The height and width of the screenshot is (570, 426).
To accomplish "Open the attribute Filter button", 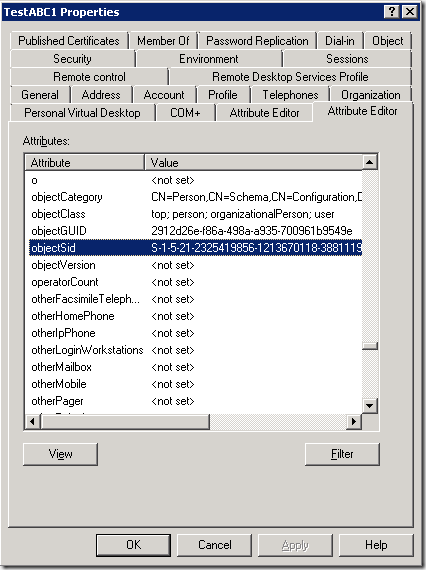I will pos(342,454).
